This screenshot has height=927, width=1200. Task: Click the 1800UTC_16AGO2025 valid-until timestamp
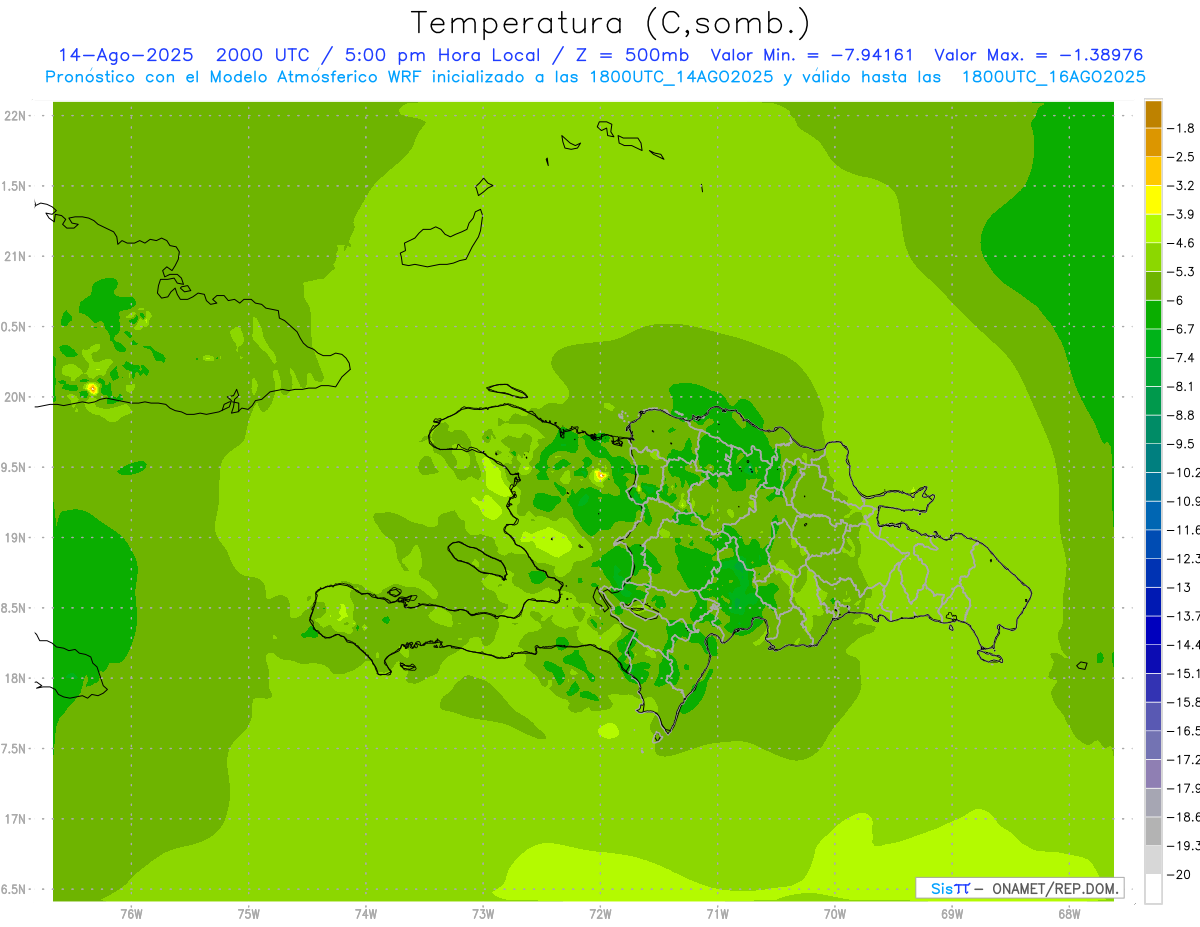[x=1053, y=77]
